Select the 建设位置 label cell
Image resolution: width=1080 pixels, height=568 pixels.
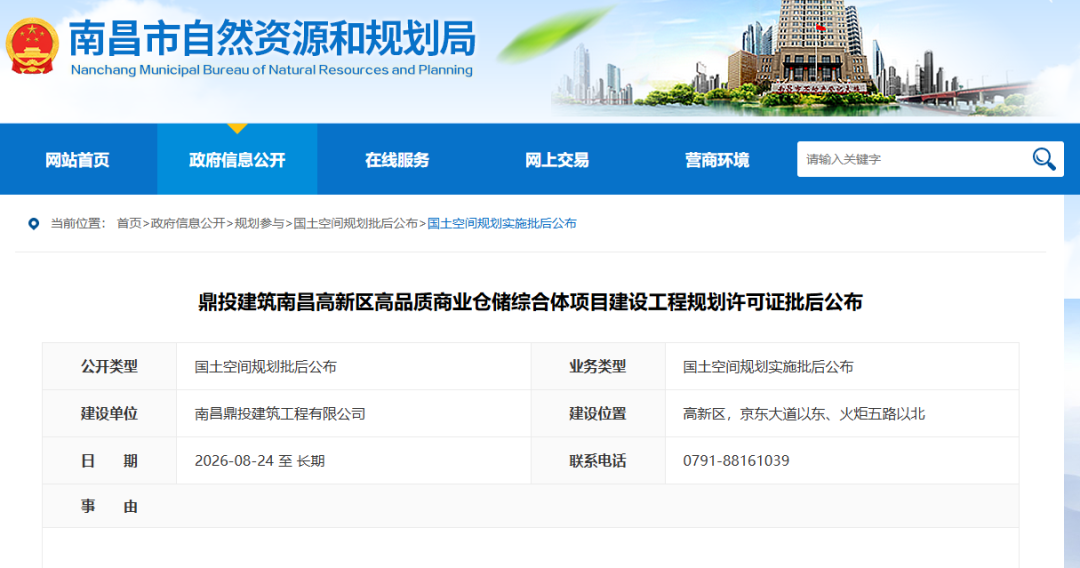click(598, 413)
